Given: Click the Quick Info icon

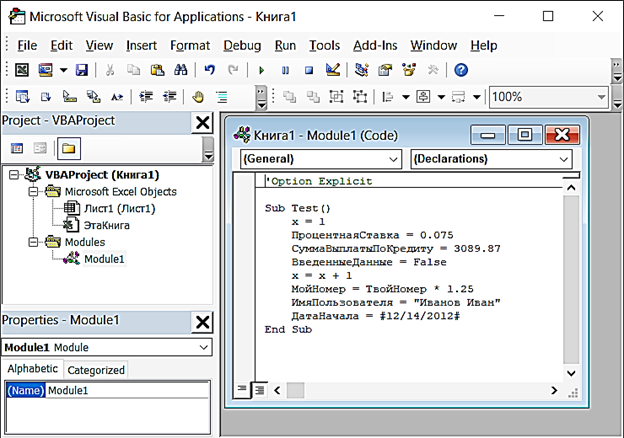Looking at the screenshot, I should coord(70,97).
